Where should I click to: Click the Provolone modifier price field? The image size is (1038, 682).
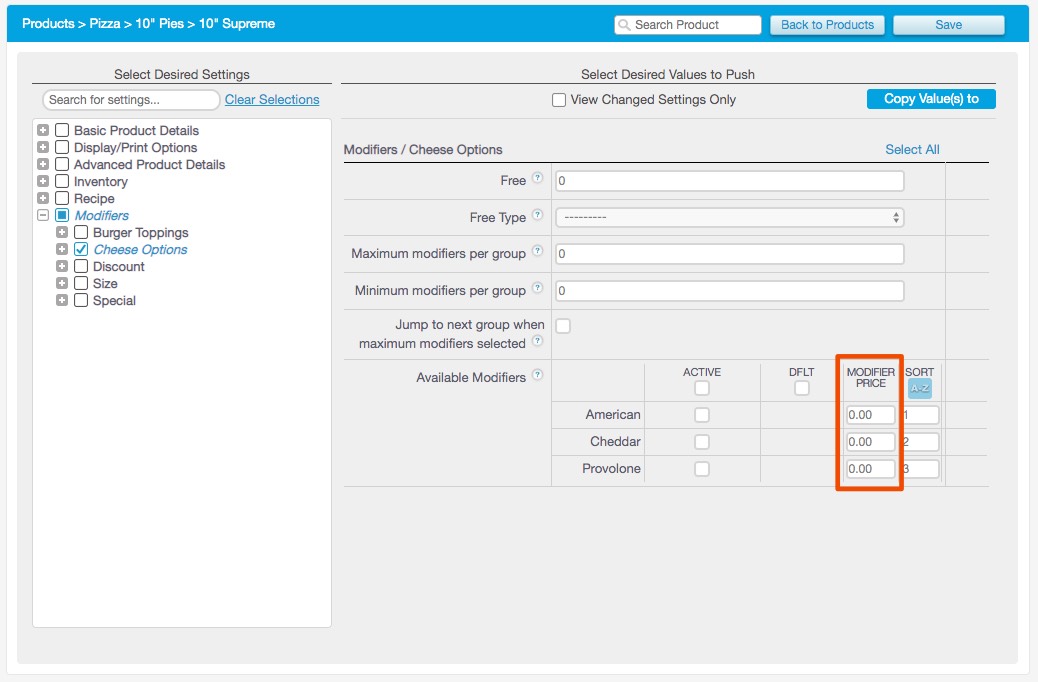click(870, 469)
